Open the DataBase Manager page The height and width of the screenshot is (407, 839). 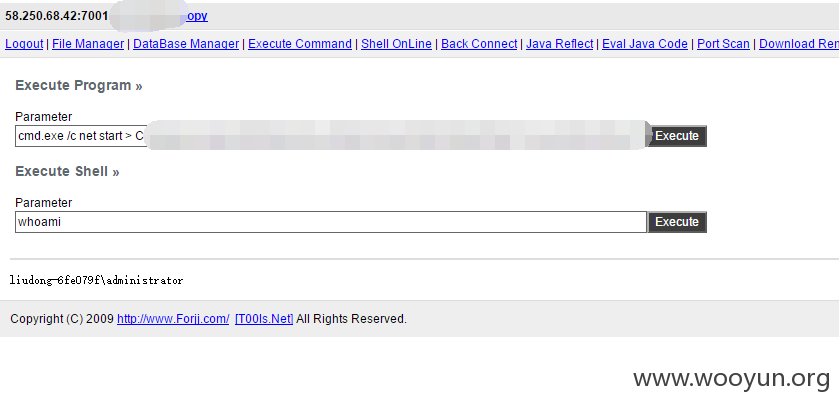point(186,44)
